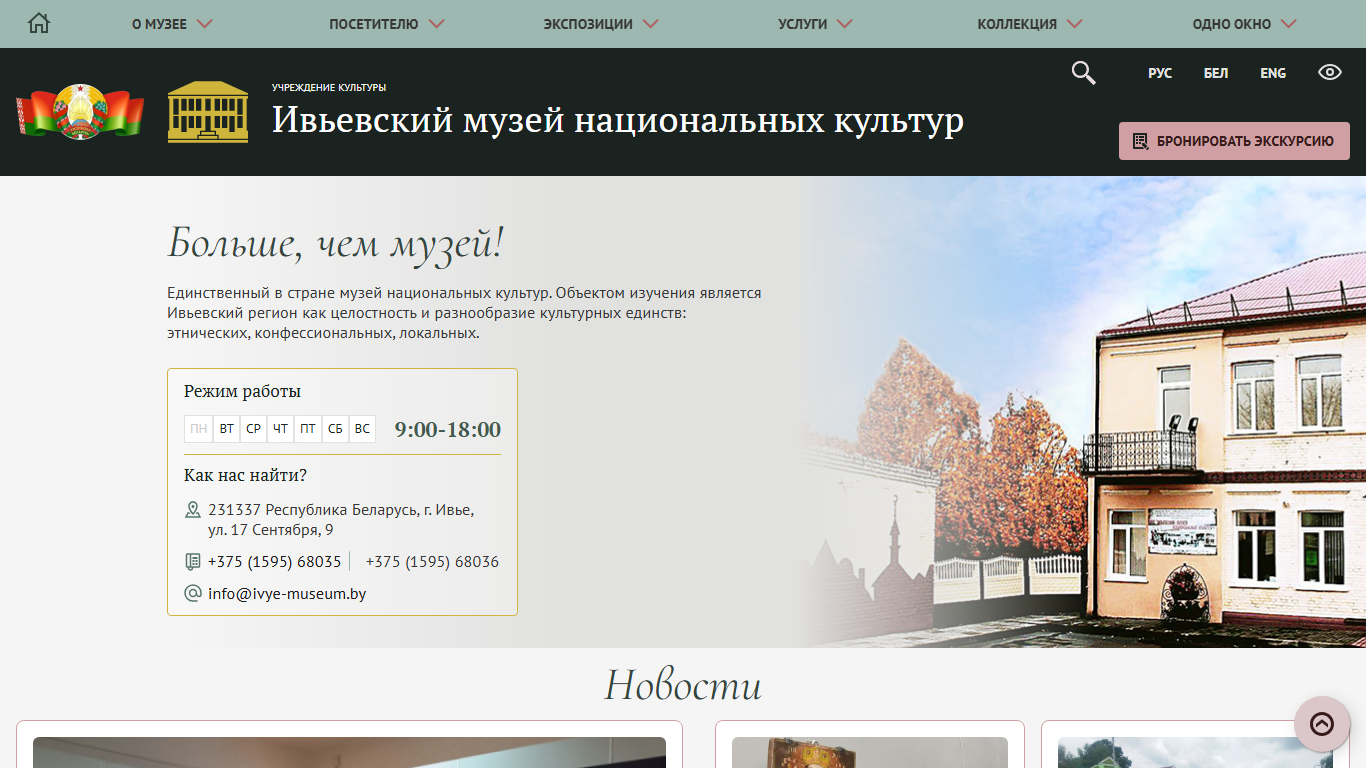
Task: Open the КОЛЛЕКЦИЯ menu
Action: (x=1017, y=24)
